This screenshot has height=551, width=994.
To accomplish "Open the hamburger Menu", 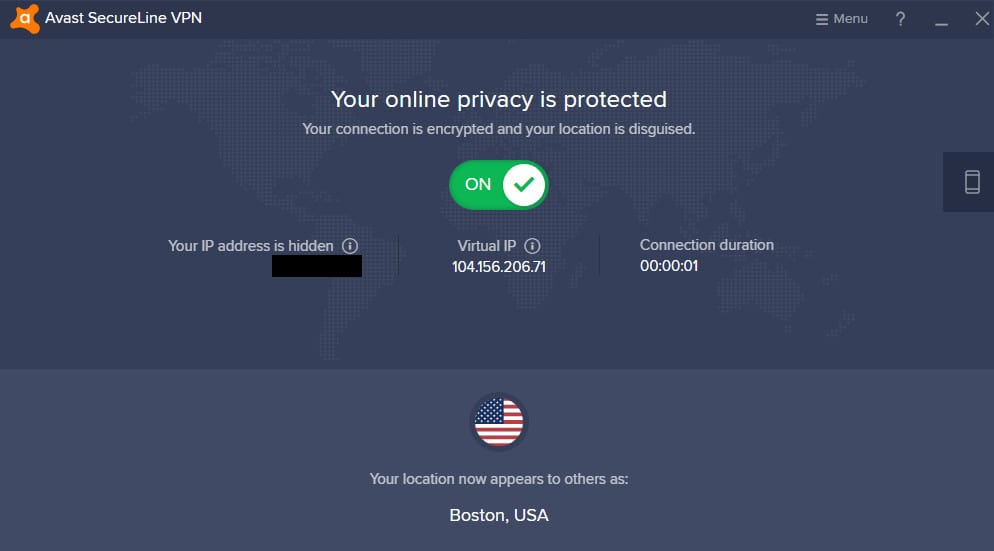I will tap(841, 19).
